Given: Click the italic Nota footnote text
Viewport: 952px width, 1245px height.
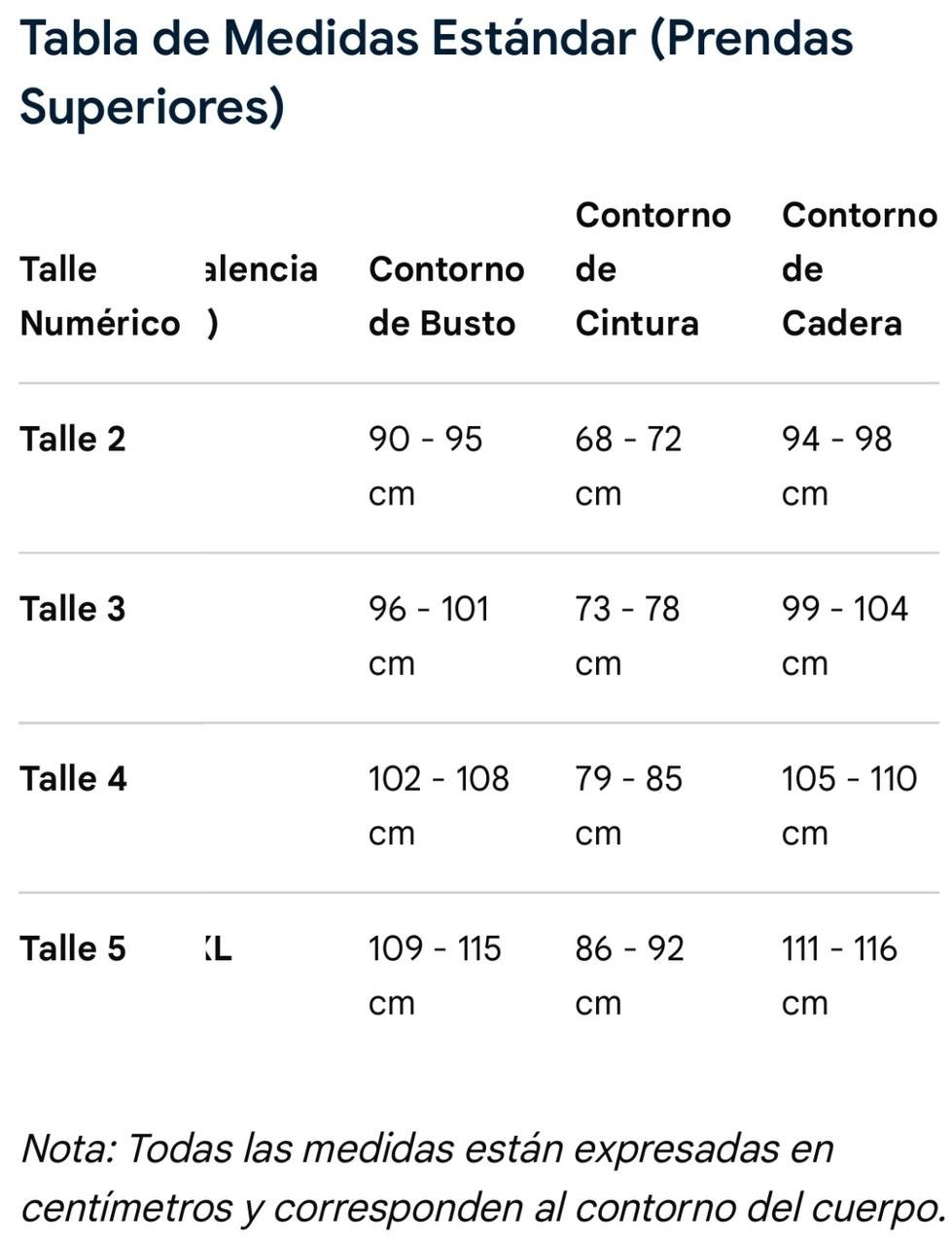Looking at the screenshot, I should tap(482, 1178).
